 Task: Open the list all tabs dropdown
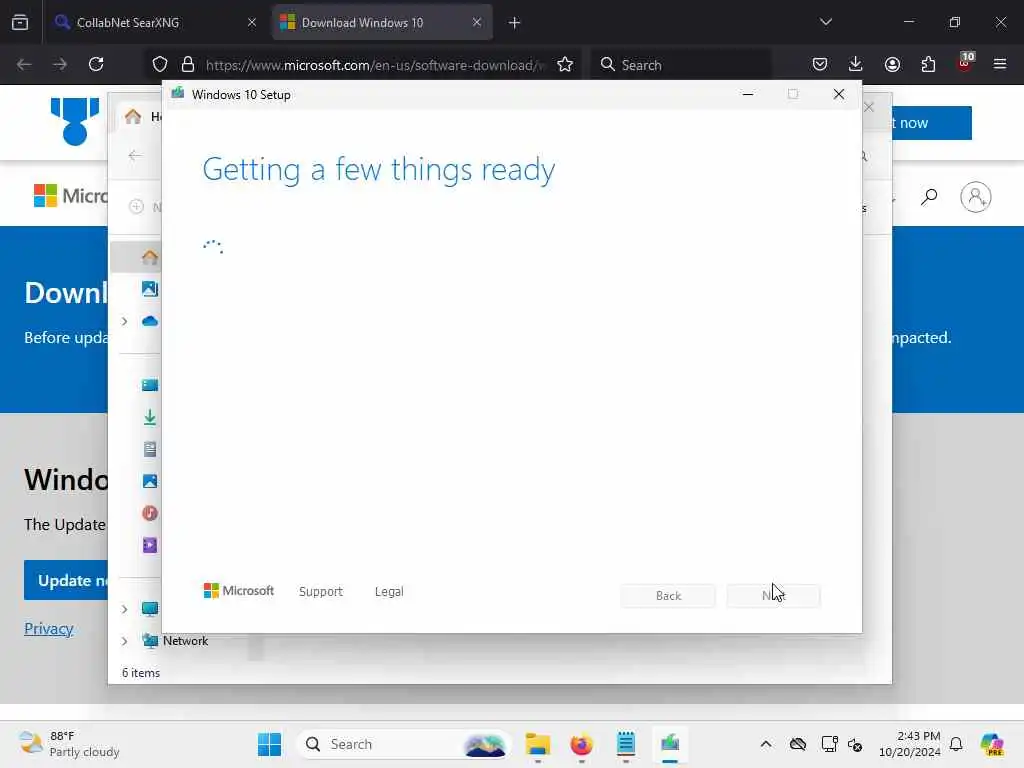825,22
